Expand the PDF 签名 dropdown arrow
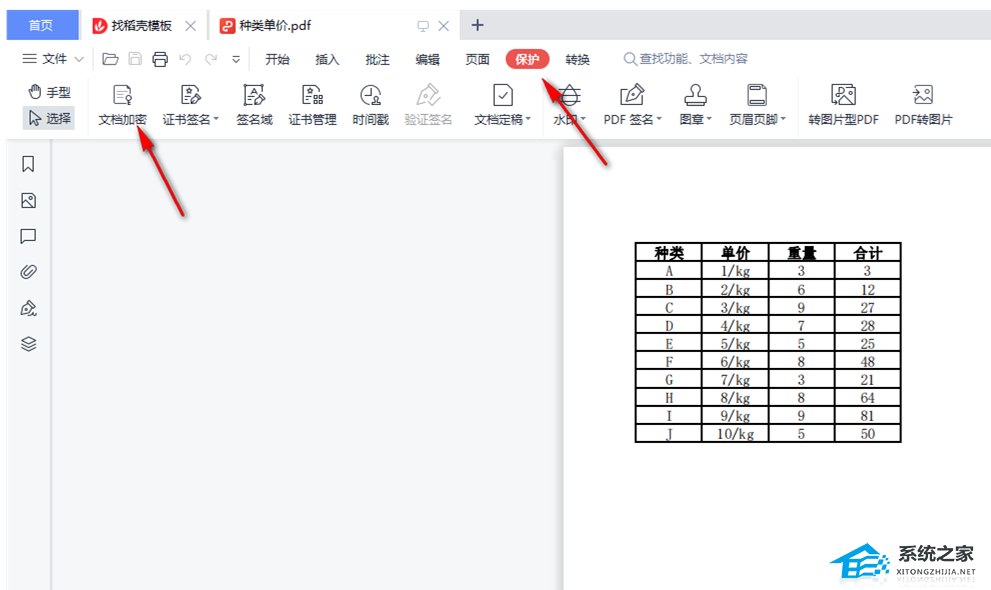 pos(659,119)
